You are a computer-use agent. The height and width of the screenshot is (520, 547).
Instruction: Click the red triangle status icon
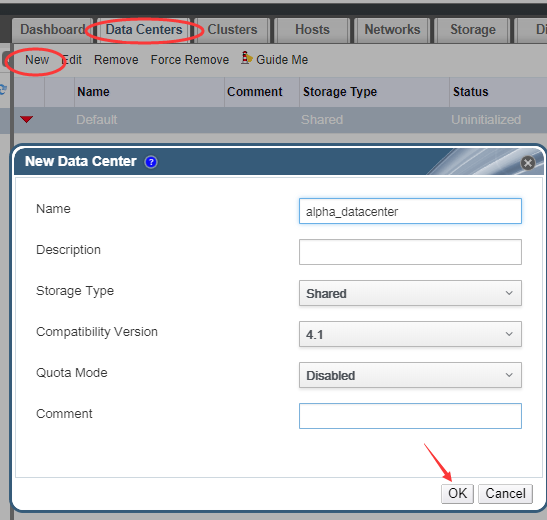coord(27,120)
